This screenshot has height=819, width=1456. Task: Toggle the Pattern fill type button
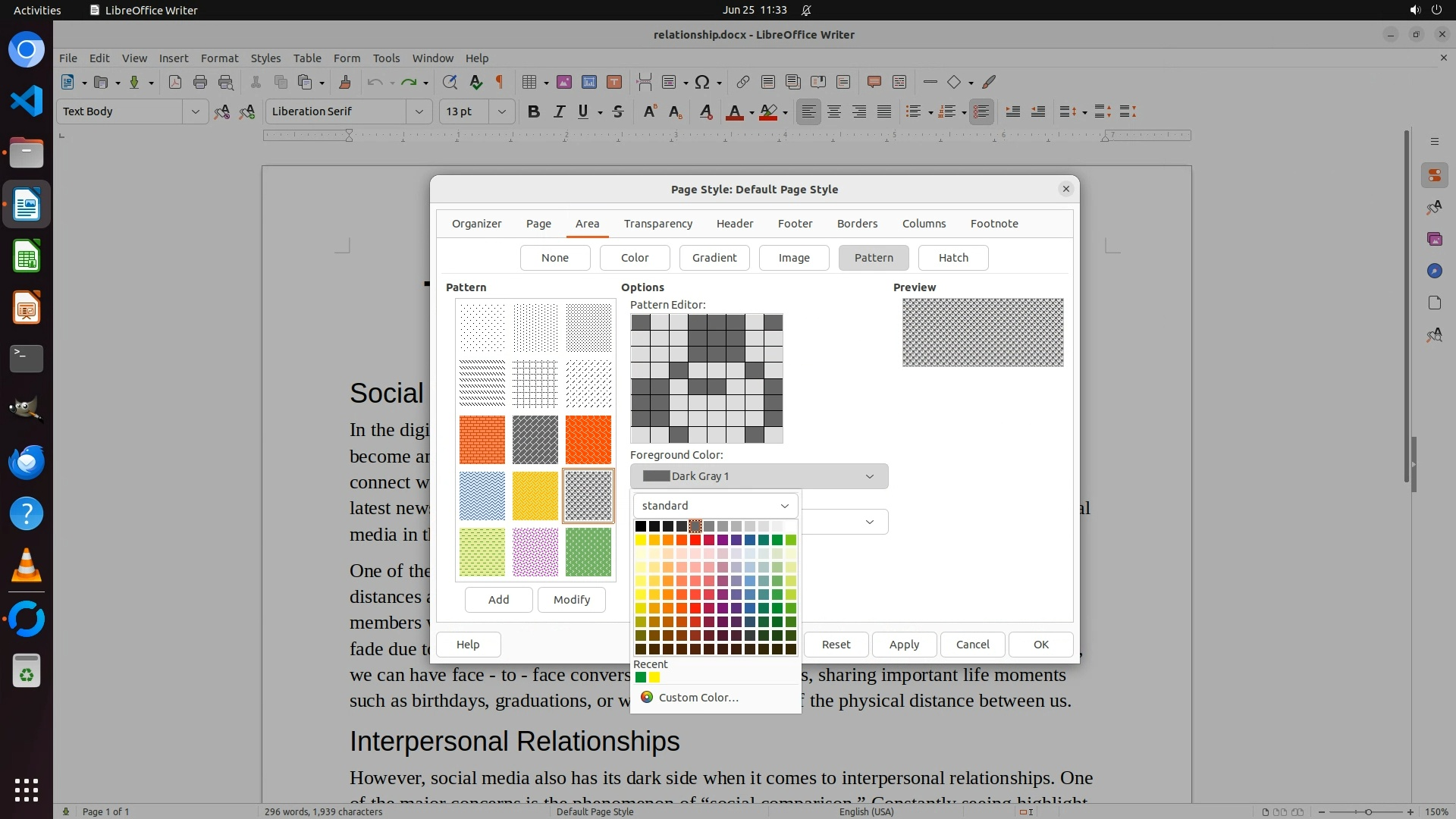874,258
